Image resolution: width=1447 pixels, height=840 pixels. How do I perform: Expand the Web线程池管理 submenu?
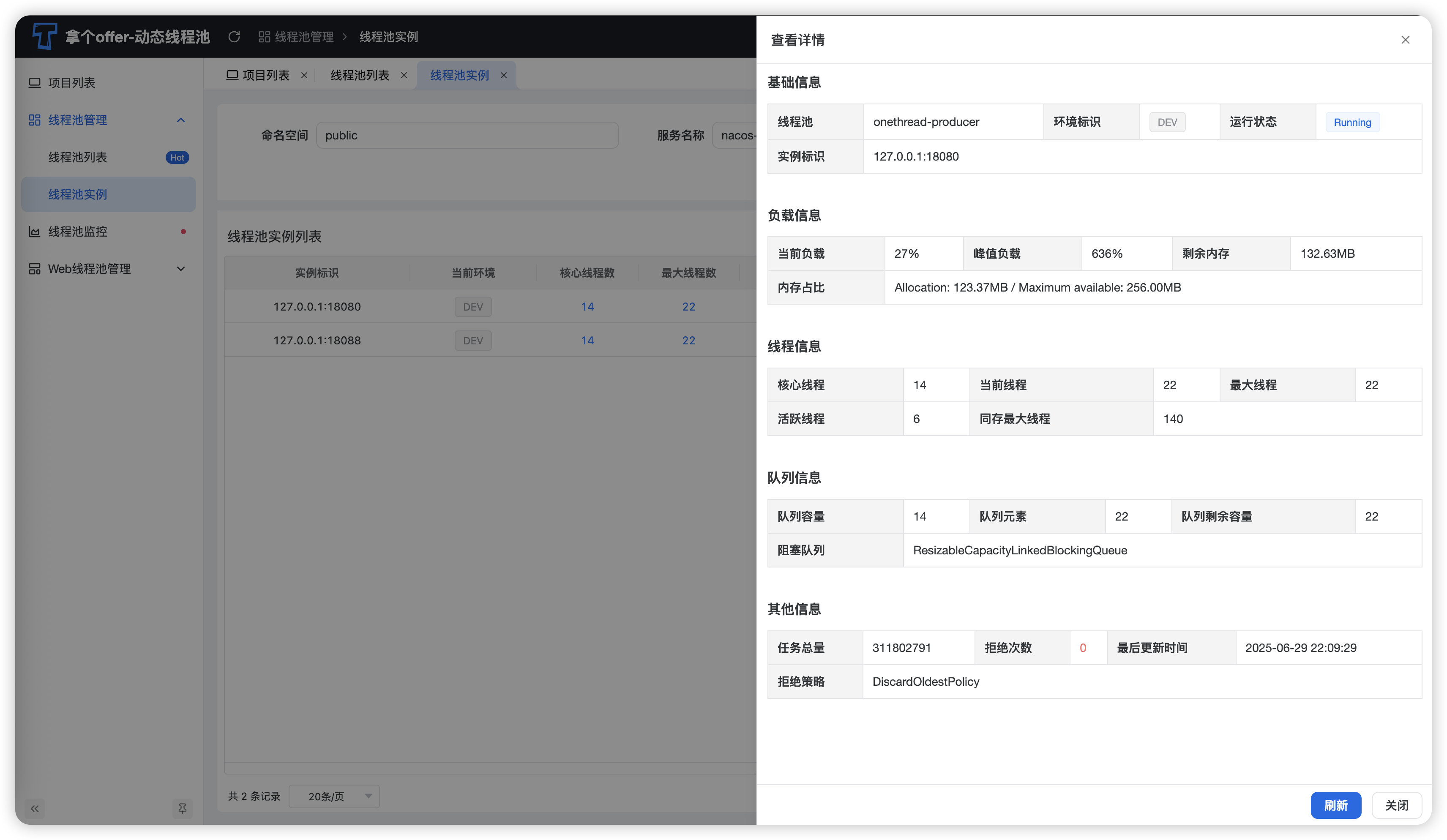[x=181, y=269]
